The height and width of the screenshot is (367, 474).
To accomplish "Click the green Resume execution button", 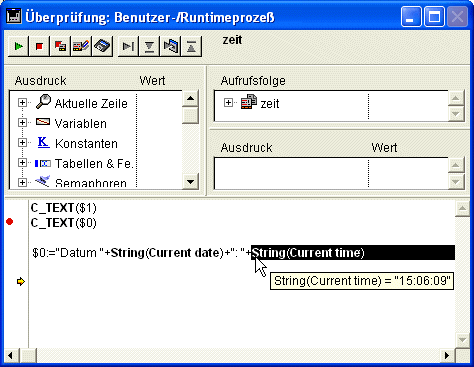I will 19,46.
